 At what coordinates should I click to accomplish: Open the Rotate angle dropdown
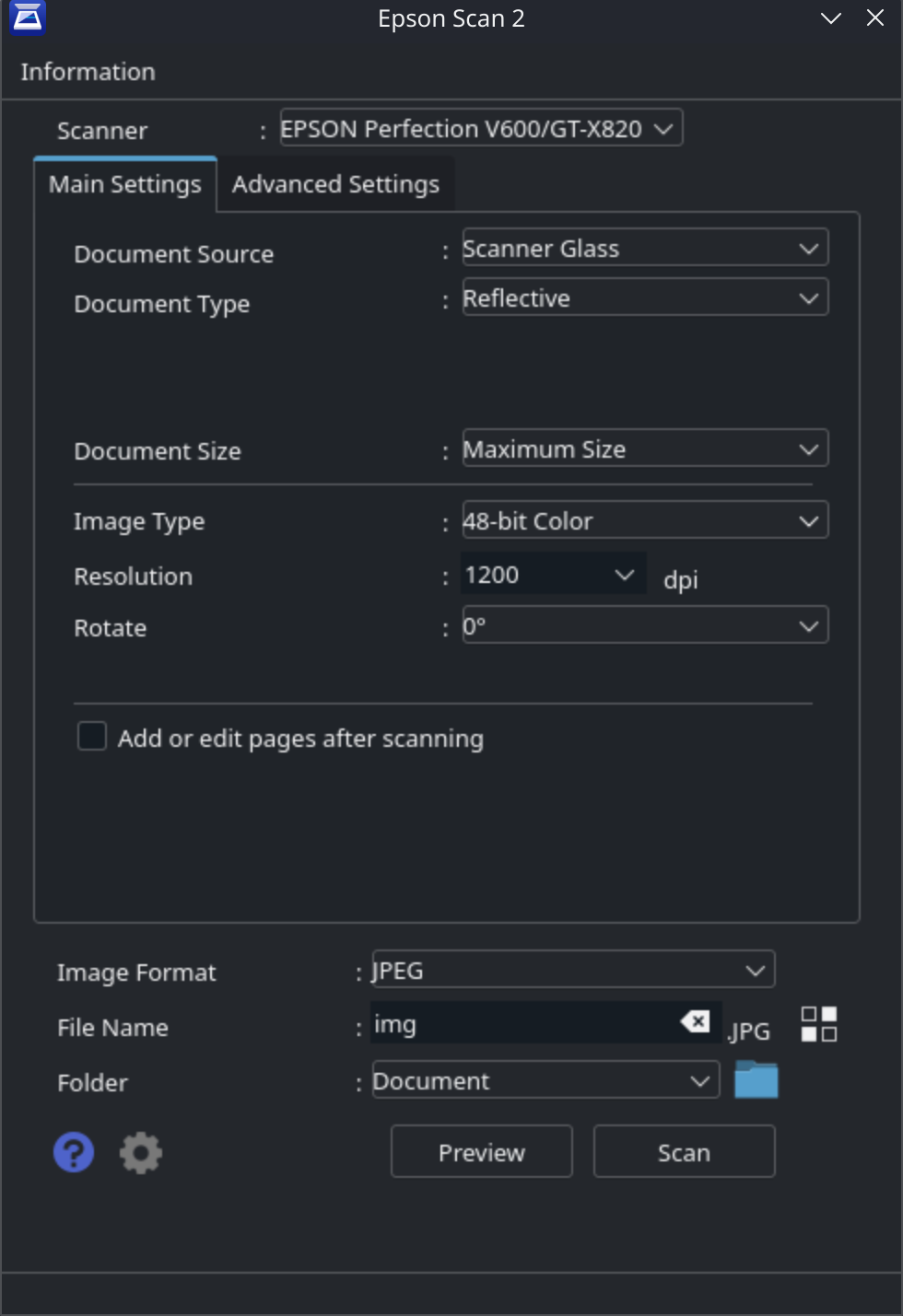pos(645,625)
